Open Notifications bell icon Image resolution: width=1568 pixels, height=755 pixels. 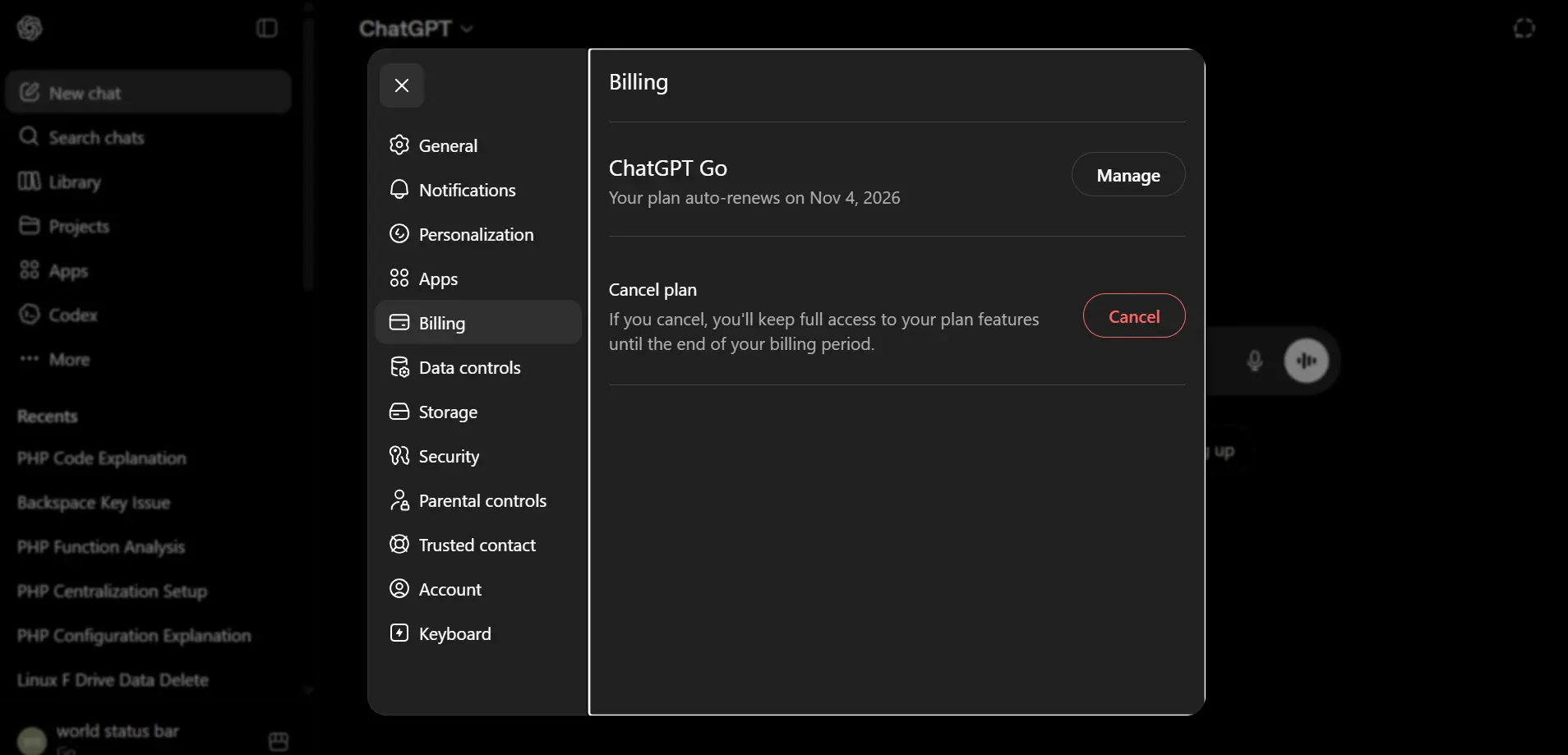[x=399, y=190]
